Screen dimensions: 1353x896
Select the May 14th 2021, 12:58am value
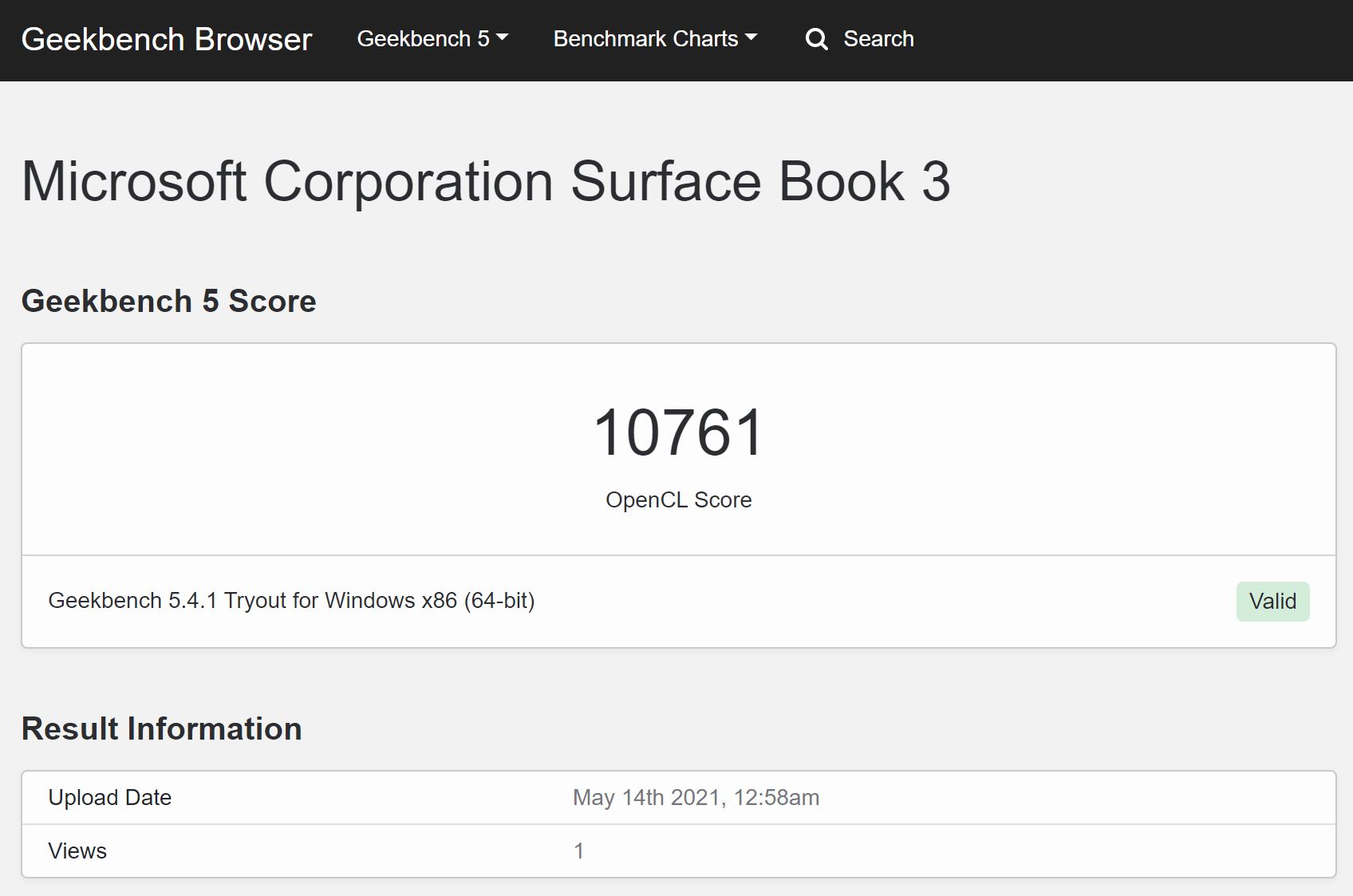coord(696,797)
